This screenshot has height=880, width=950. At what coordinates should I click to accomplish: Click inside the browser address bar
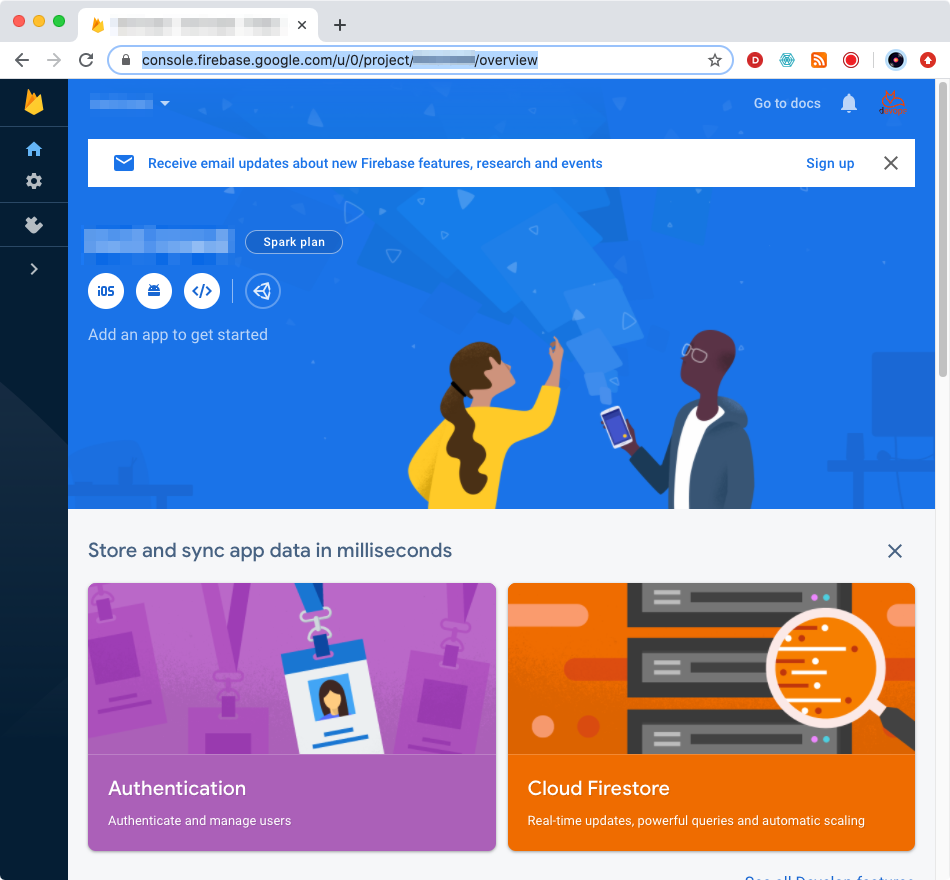[400, 60]
